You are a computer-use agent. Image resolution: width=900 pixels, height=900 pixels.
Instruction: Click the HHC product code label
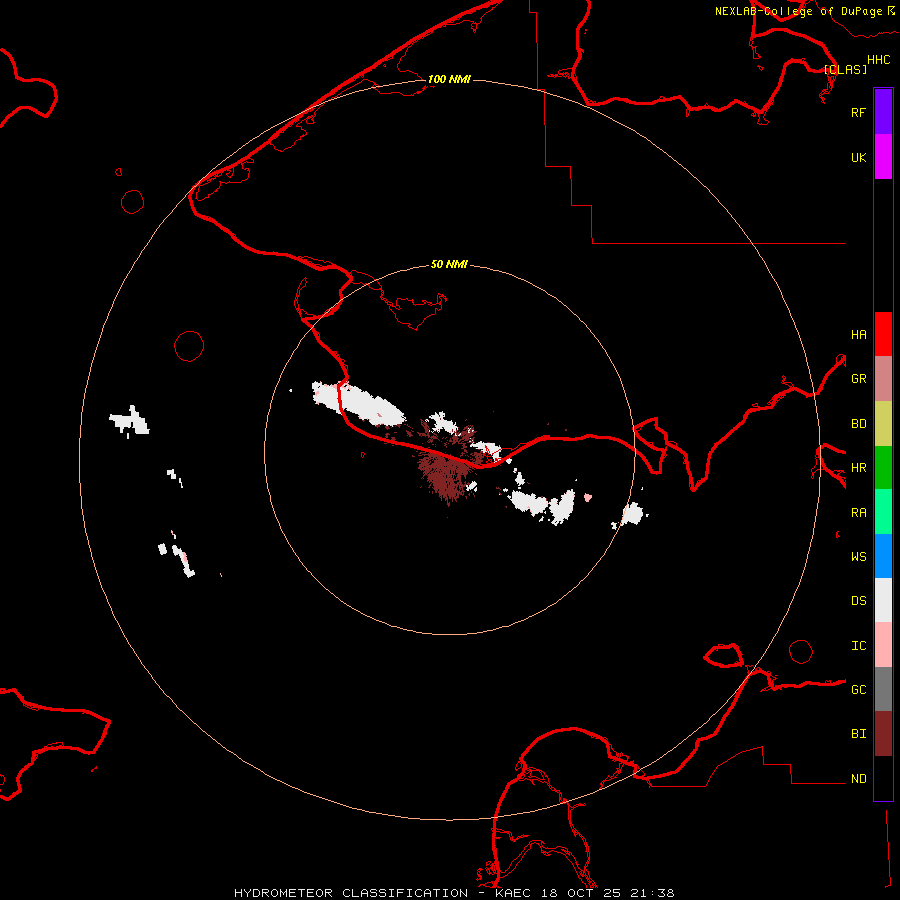click(x=879, y=60)
